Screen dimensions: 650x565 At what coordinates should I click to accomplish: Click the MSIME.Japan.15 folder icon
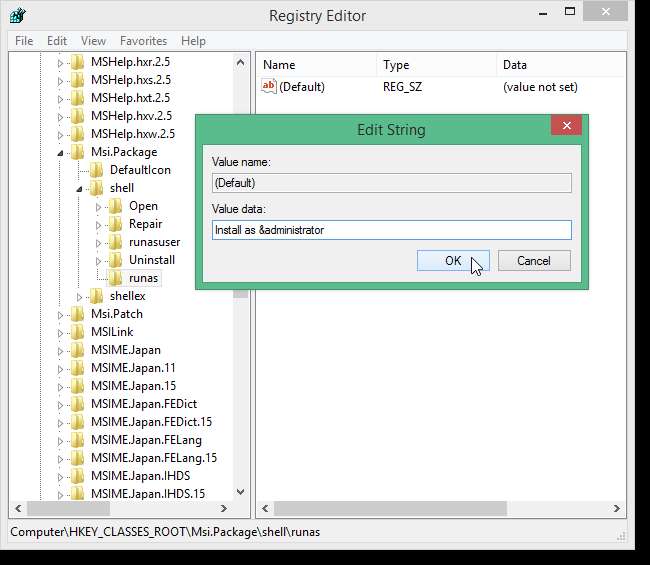pyautogui.click(x=77, y=386)
